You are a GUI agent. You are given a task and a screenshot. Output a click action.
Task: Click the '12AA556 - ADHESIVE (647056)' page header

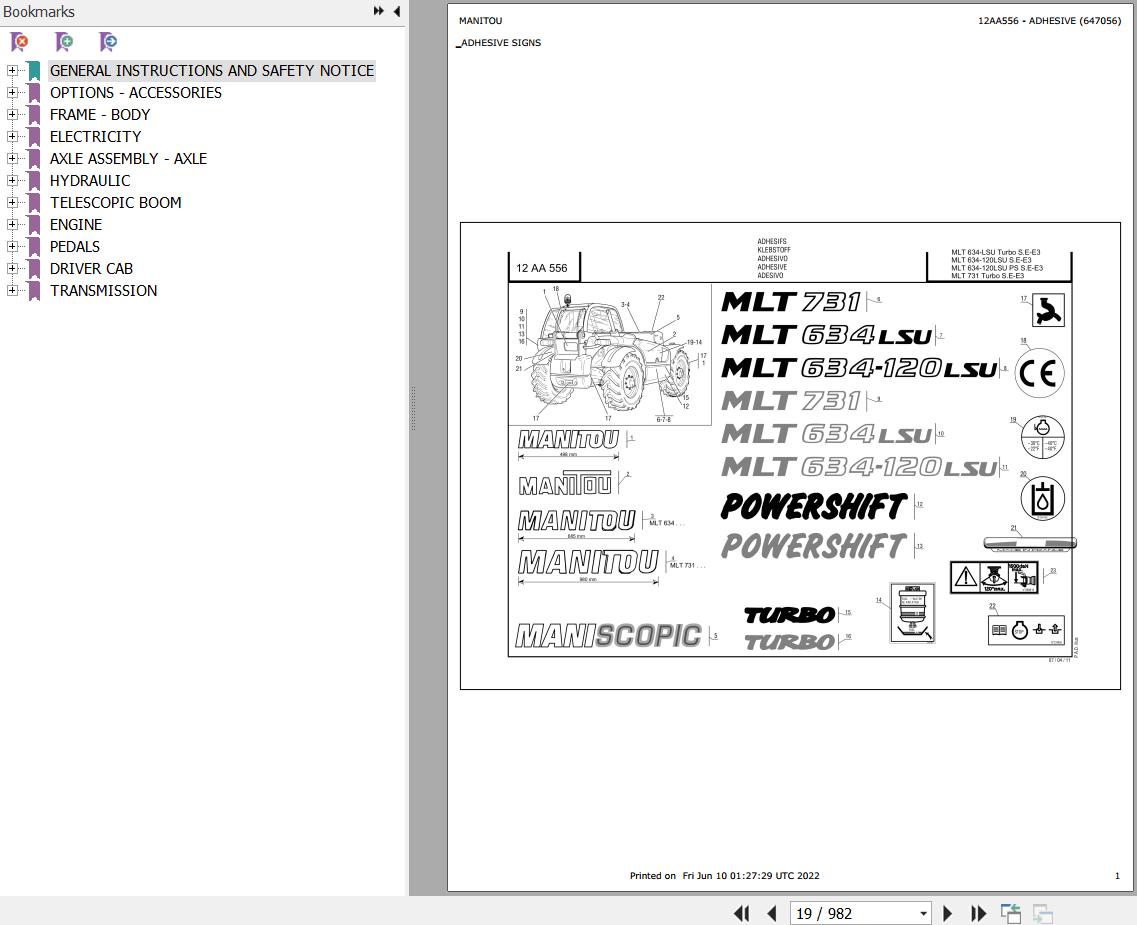point(1049,21)
